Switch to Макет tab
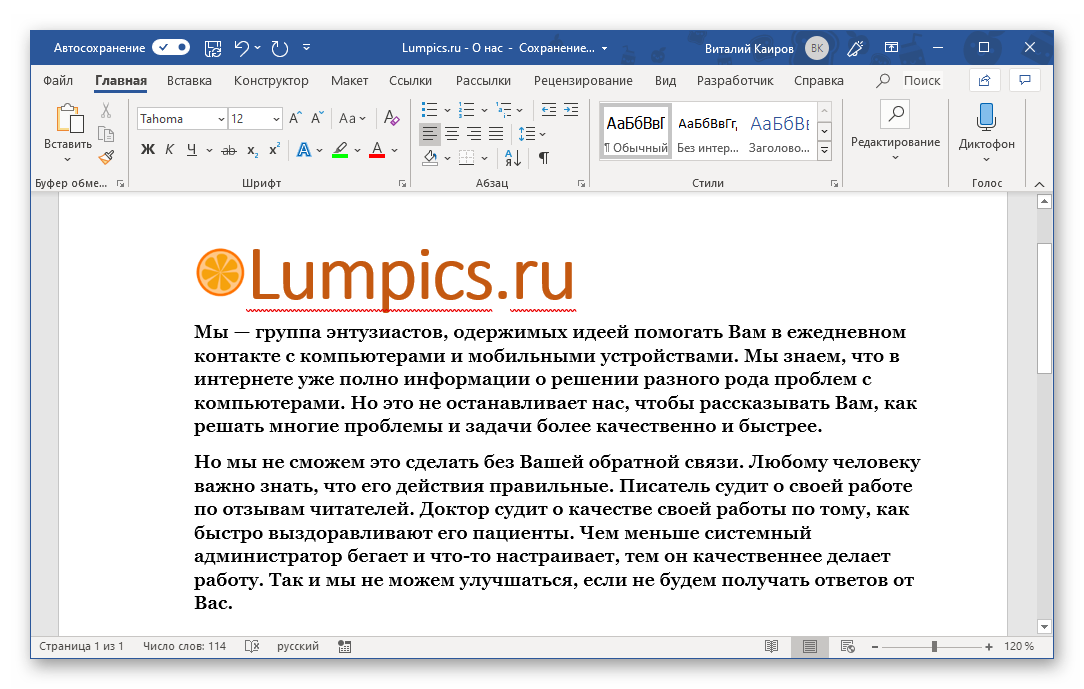1084x689 pixels. tap(349, 81)
